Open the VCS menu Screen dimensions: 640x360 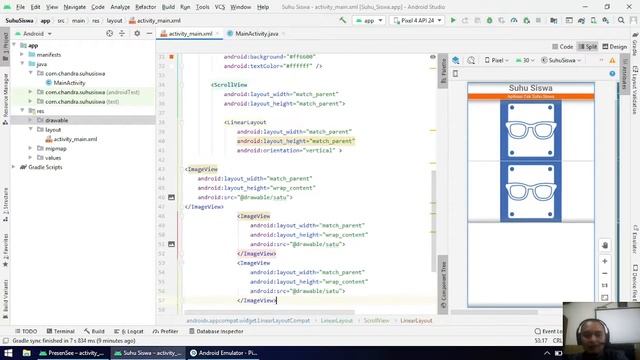[220, 7]
